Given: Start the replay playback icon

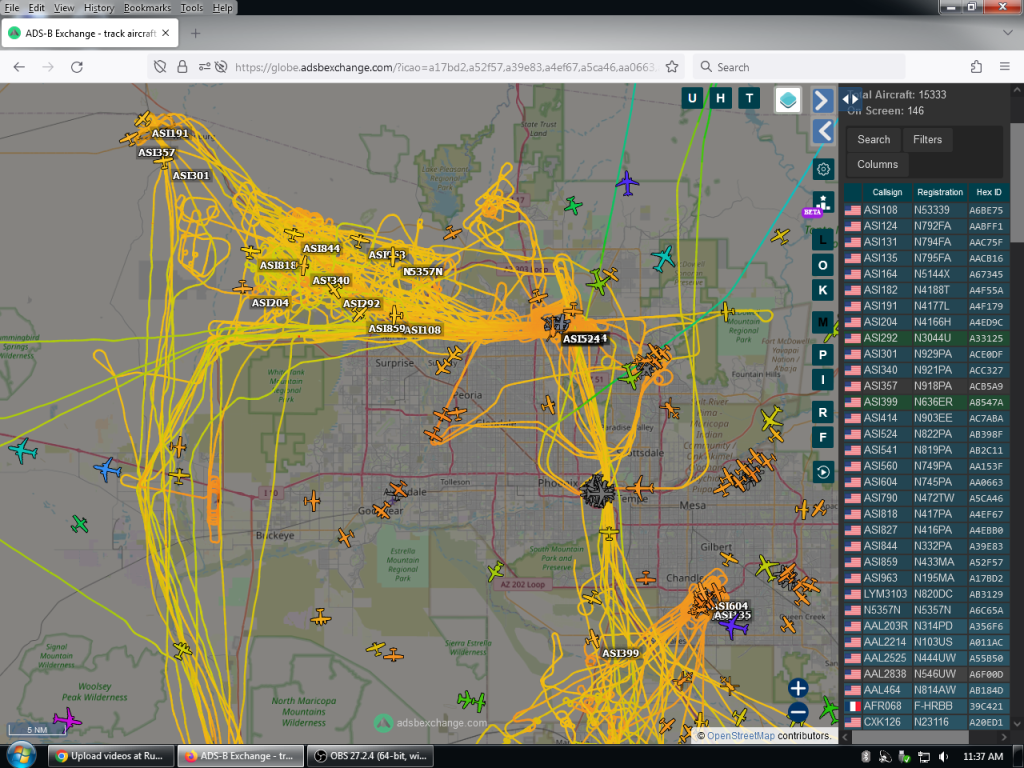Looking at the screenshot, I should (x=823, y=472).
